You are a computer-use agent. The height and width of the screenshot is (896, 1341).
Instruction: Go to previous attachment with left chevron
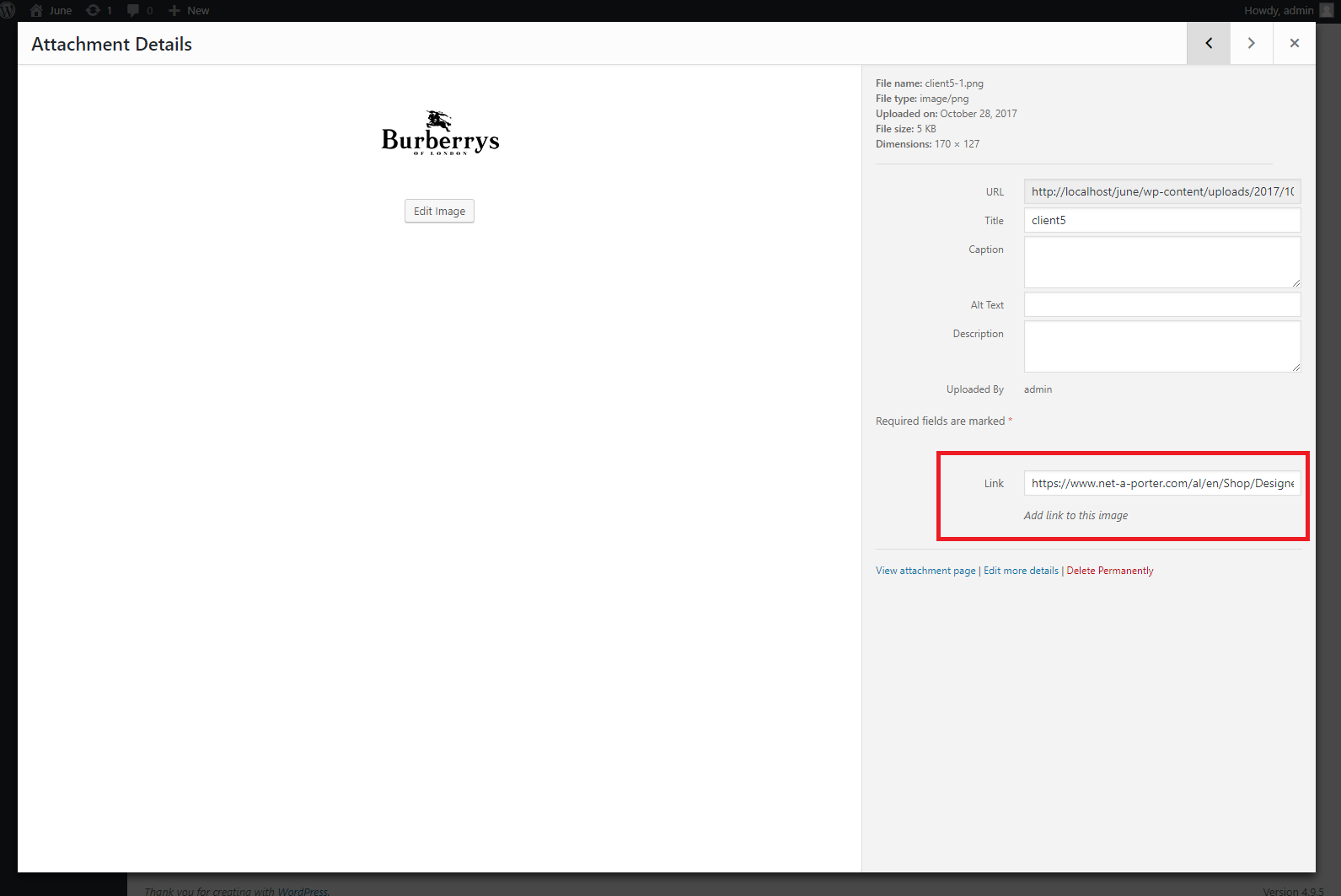tap(1209, 43)
